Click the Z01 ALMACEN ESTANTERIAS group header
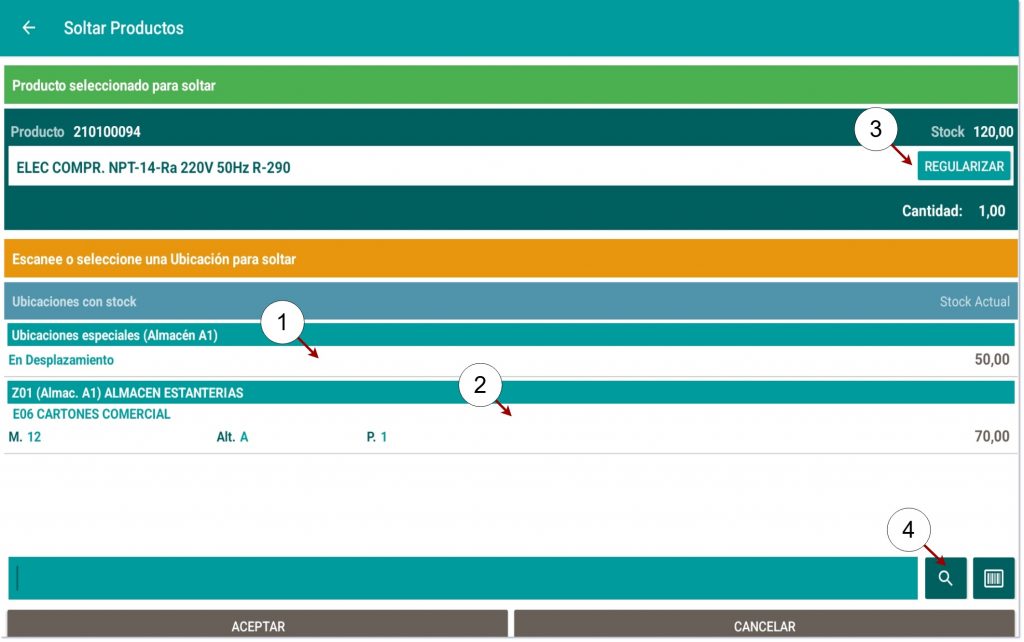Screen dimensions: 1024x642 click(126, 392)
